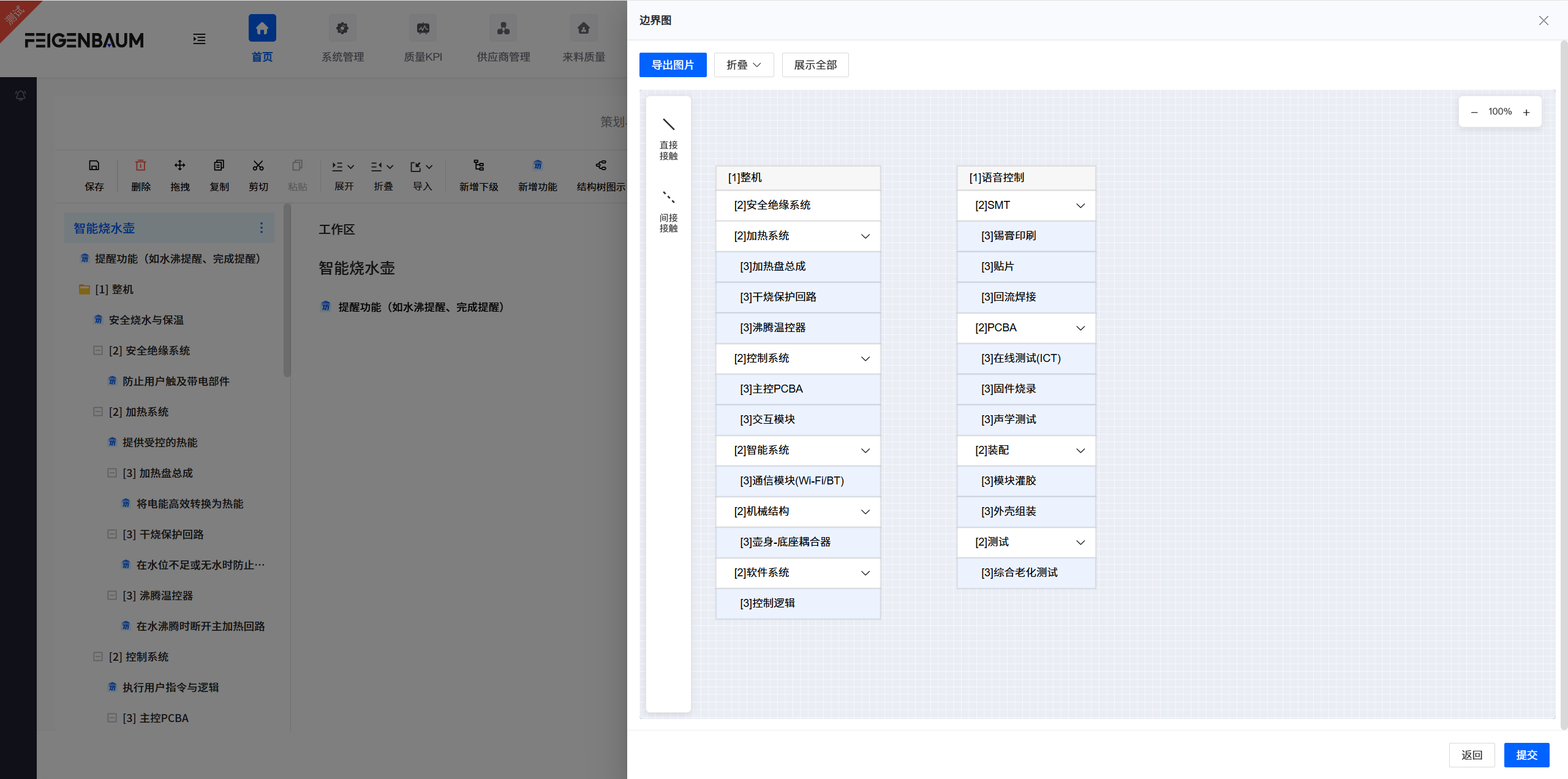Click the 导出图片 export image button
The width and height of the screenshot is (1568, 779).
pyautogui.click(x=672, y=64)
